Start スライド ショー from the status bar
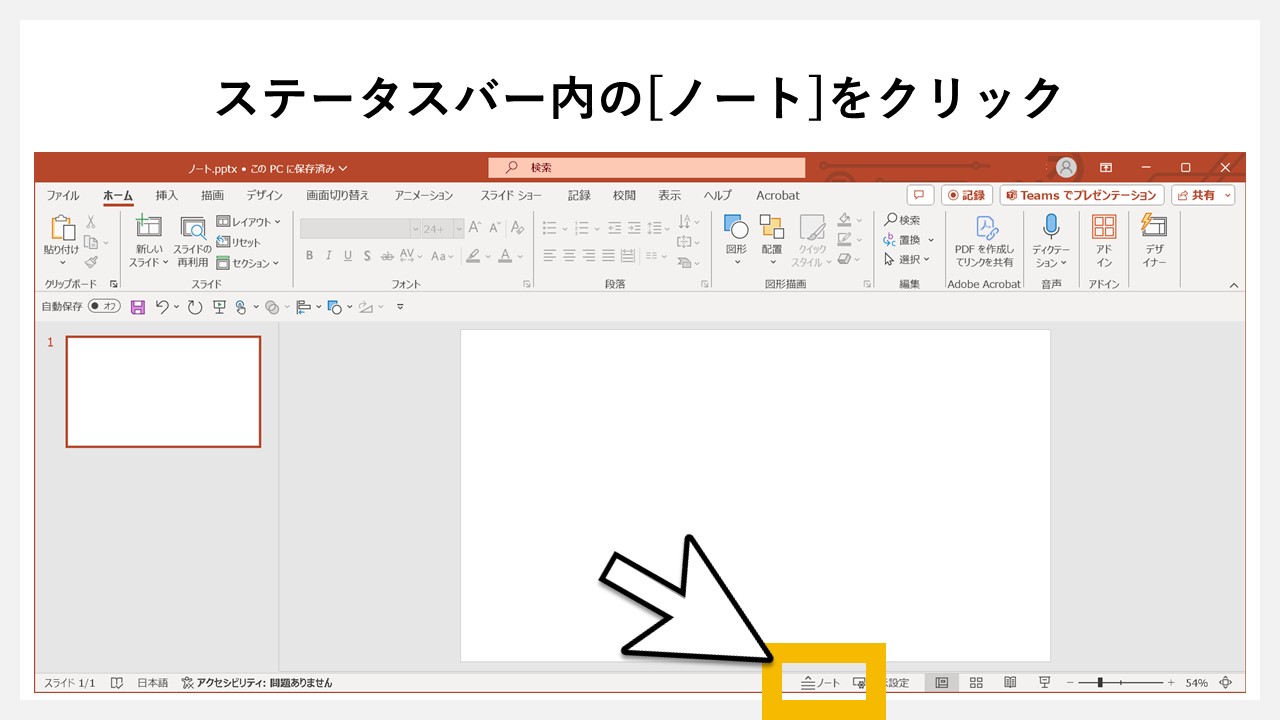Screen dimensions: 1280x720 pos(1044,682)
